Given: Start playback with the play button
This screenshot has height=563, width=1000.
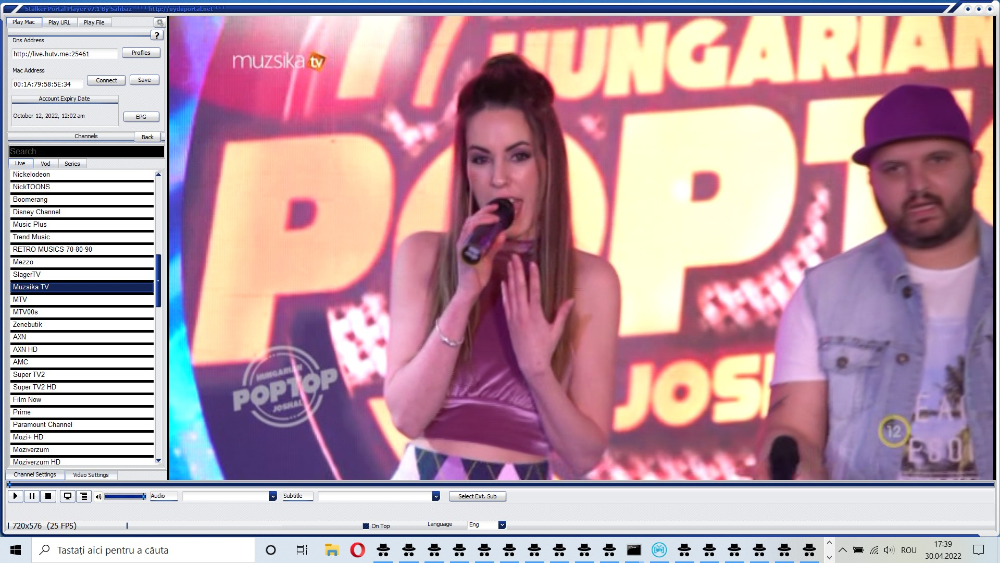Looking at the screenshot, I should (x=15, y=496).
